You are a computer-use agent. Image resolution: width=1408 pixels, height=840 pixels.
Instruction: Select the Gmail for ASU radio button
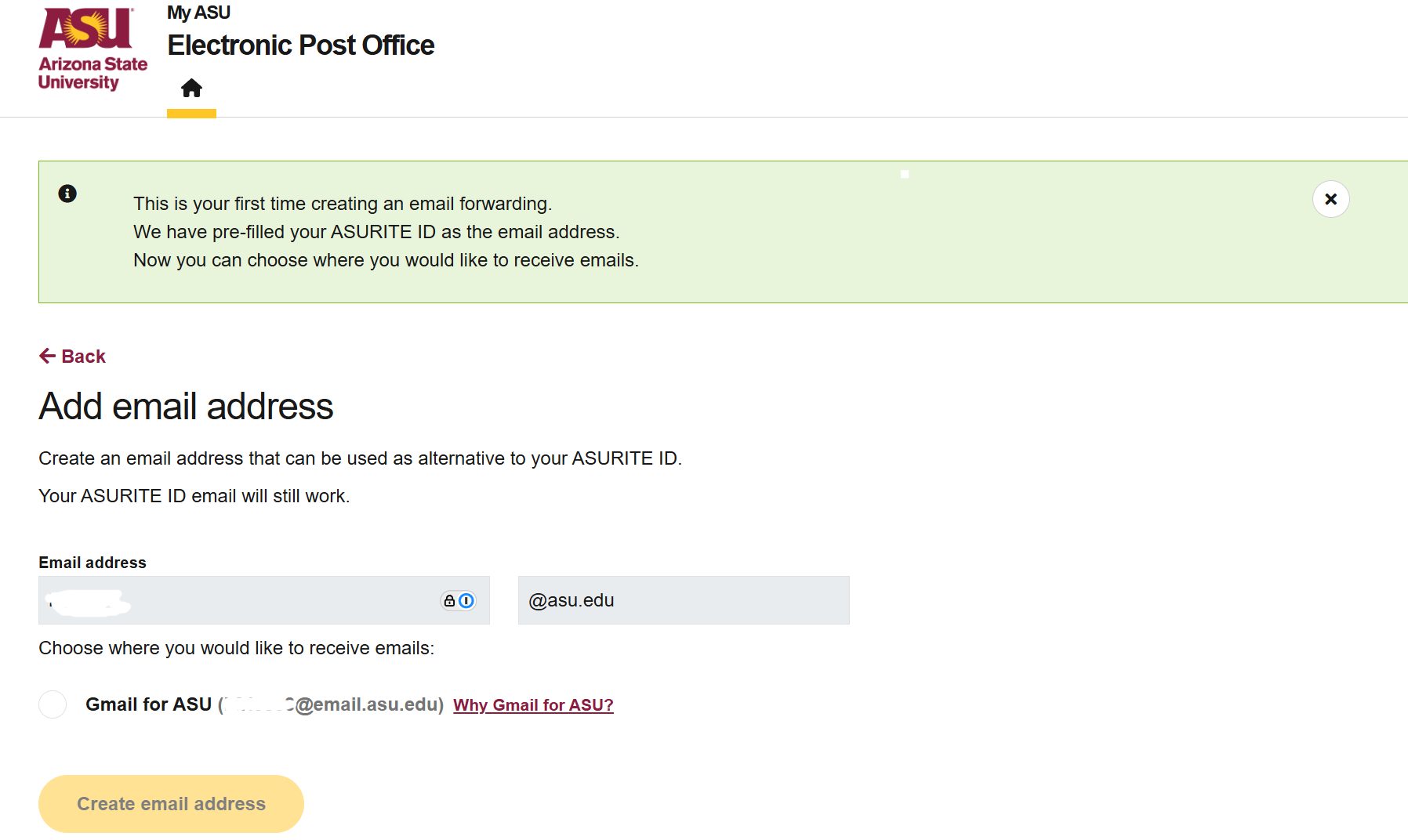53,704
